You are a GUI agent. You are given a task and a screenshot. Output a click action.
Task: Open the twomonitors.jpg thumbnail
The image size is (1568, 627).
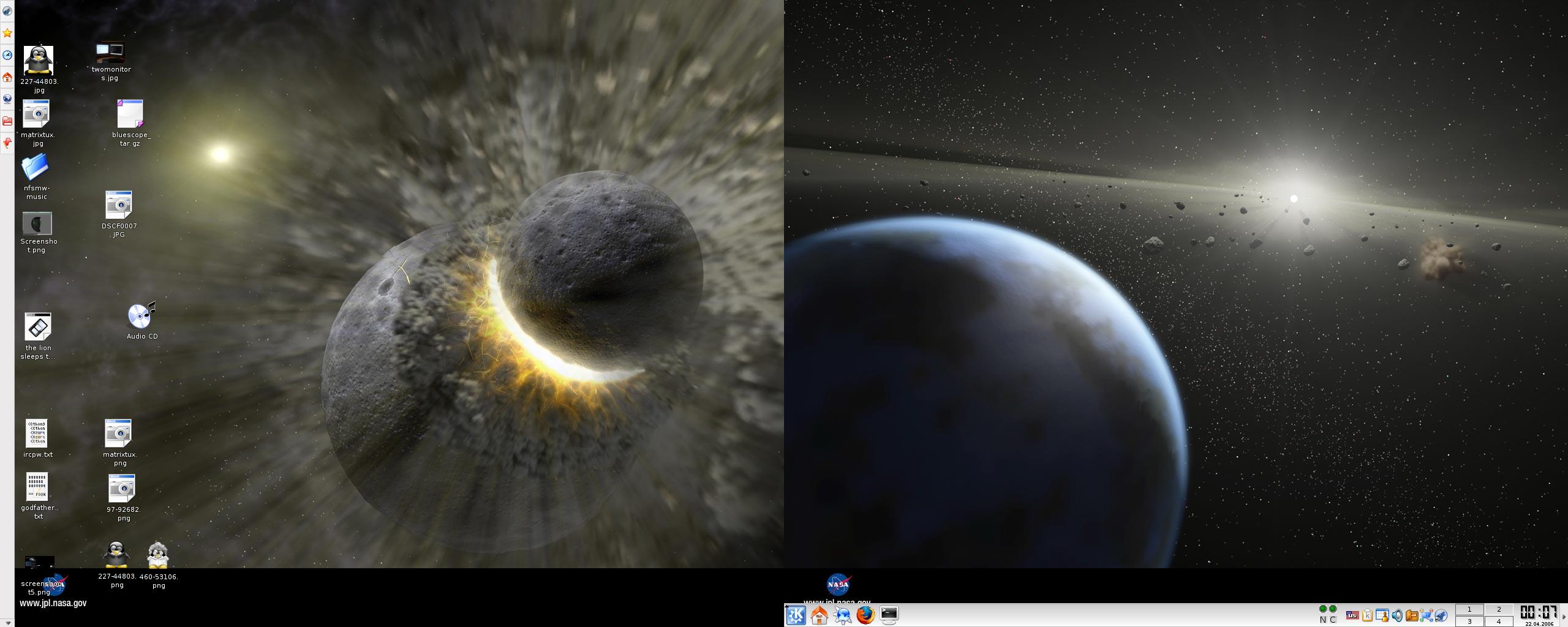[110, 52]
